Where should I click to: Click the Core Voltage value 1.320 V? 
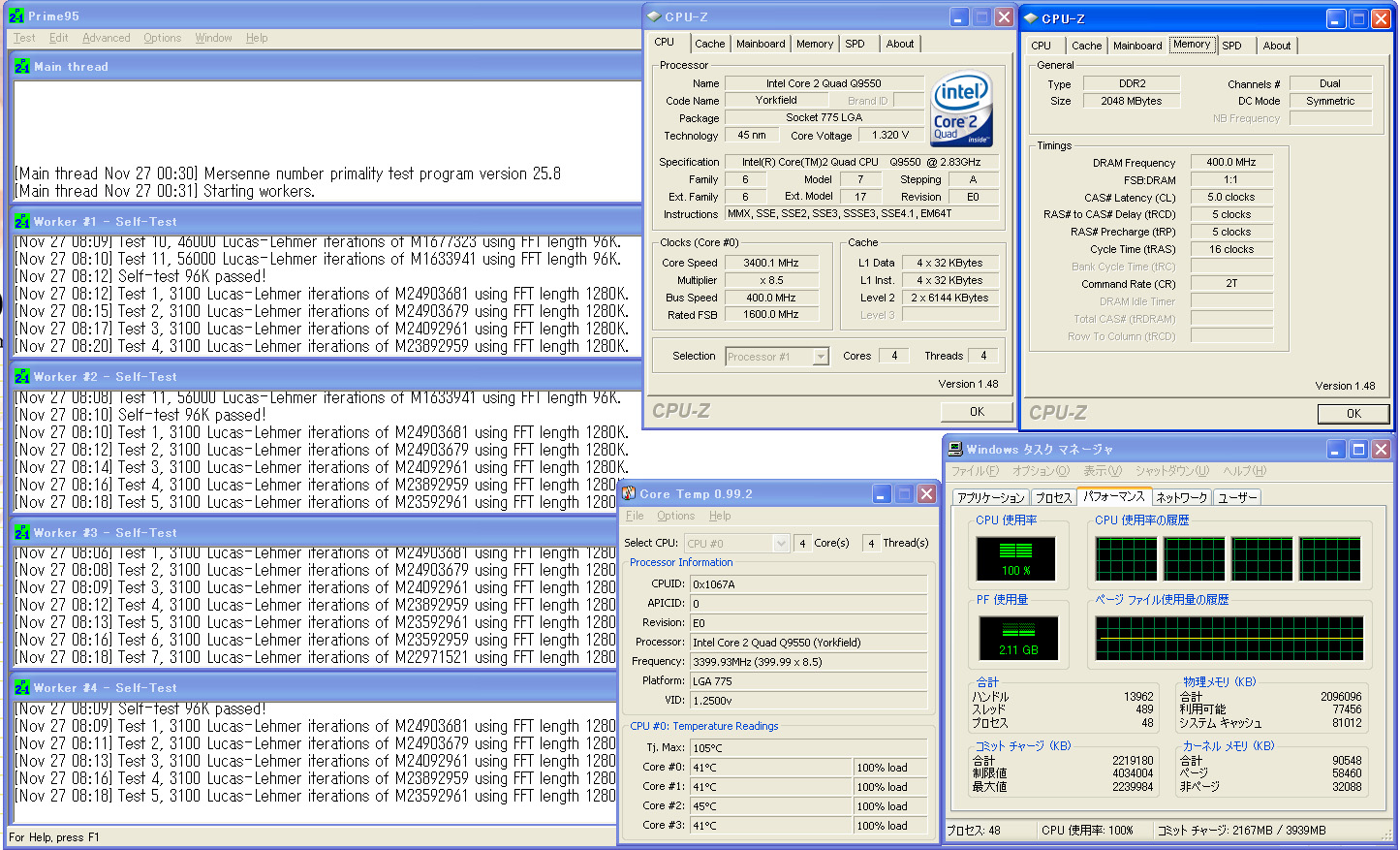coord(890,135)
